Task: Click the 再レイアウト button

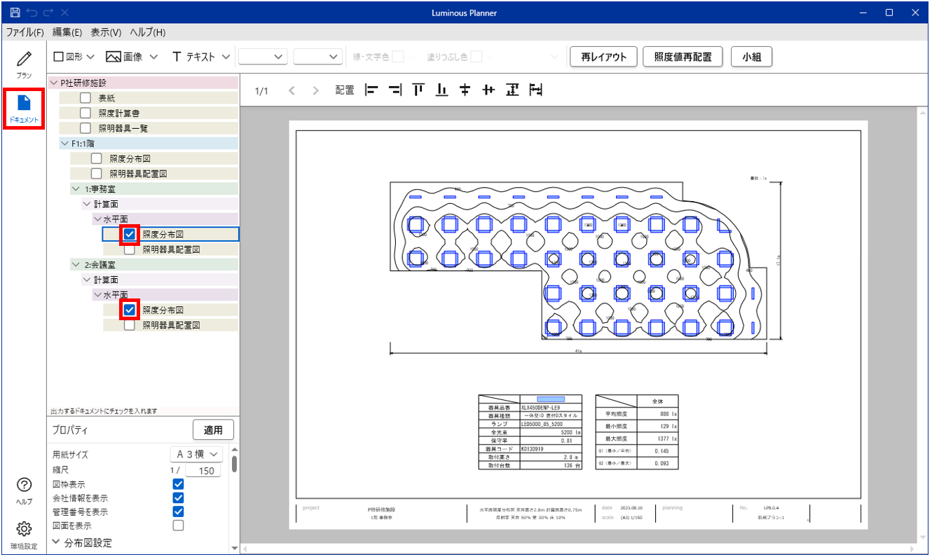Action: [x=603, y=56]
